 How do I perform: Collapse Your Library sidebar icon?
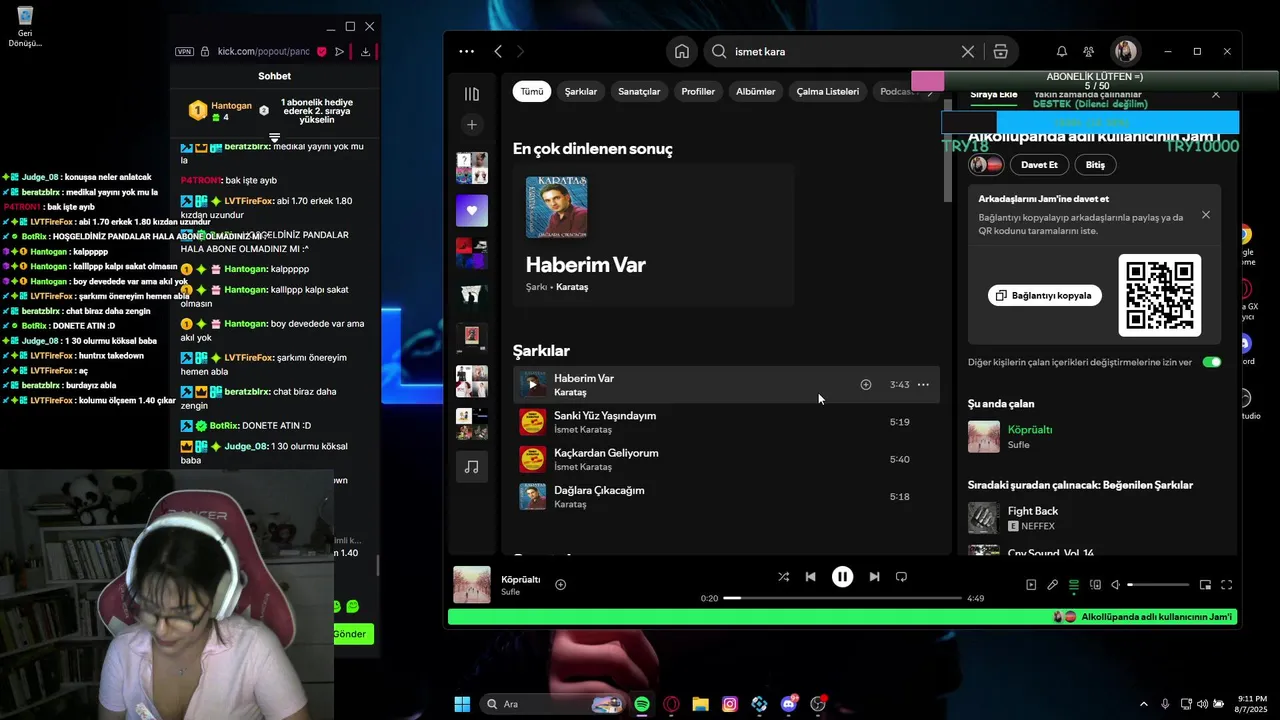[x=472, y=93]
